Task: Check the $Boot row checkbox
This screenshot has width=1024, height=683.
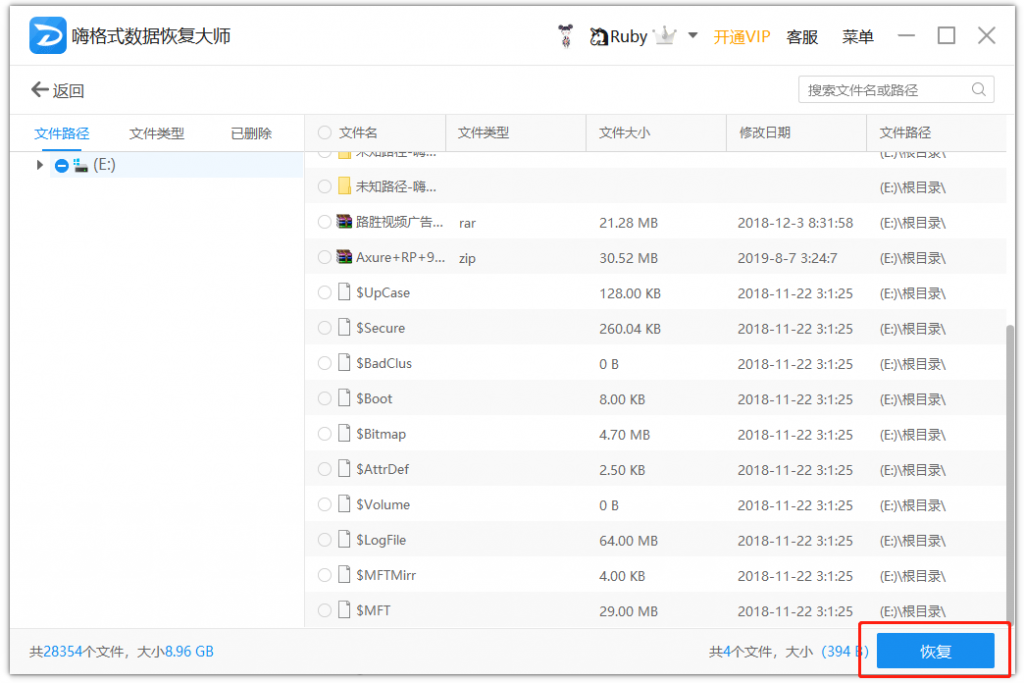Action: click(325, 398)
